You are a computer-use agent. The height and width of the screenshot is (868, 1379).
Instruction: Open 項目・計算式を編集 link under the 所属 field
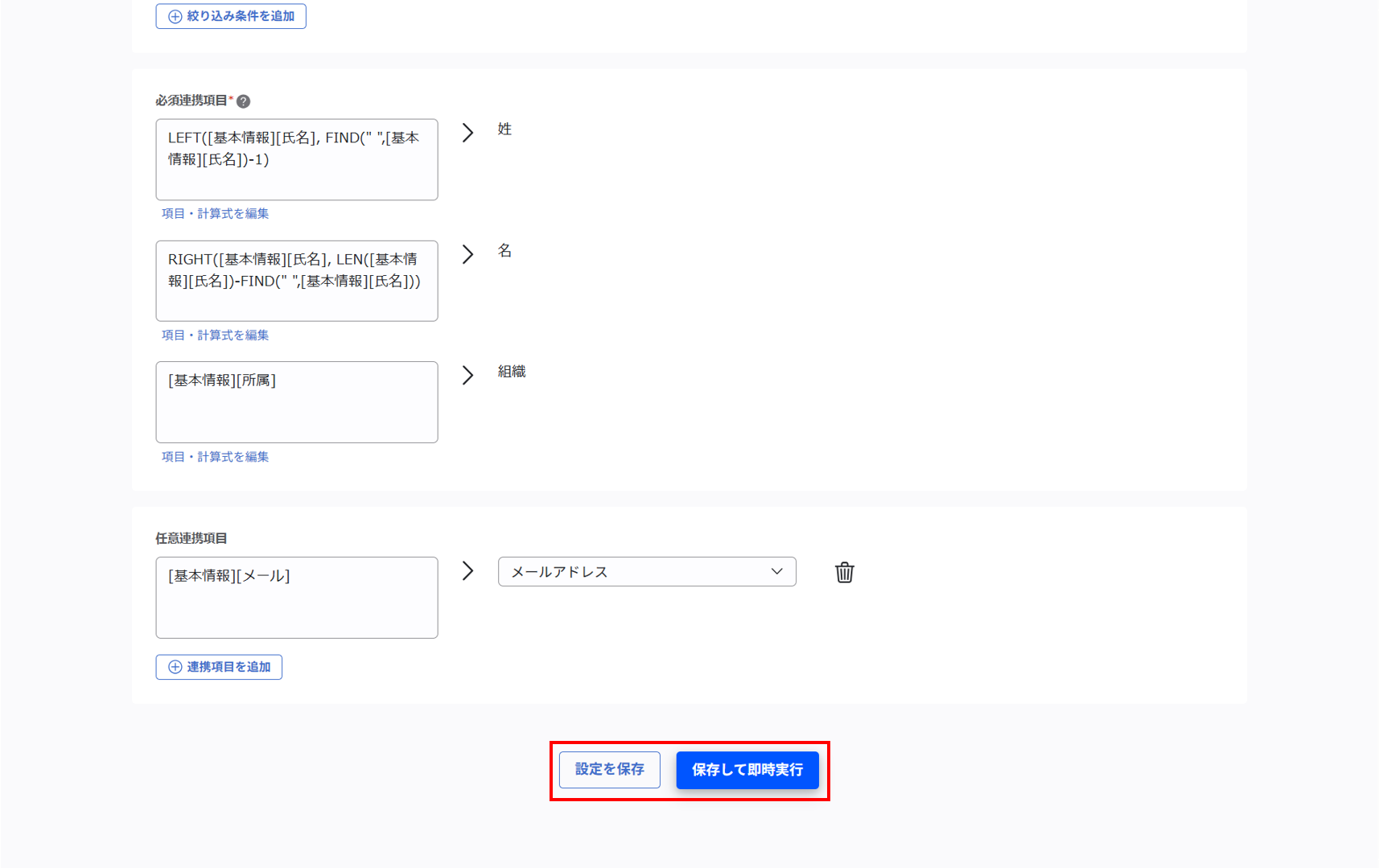click(x=215, y=457)
